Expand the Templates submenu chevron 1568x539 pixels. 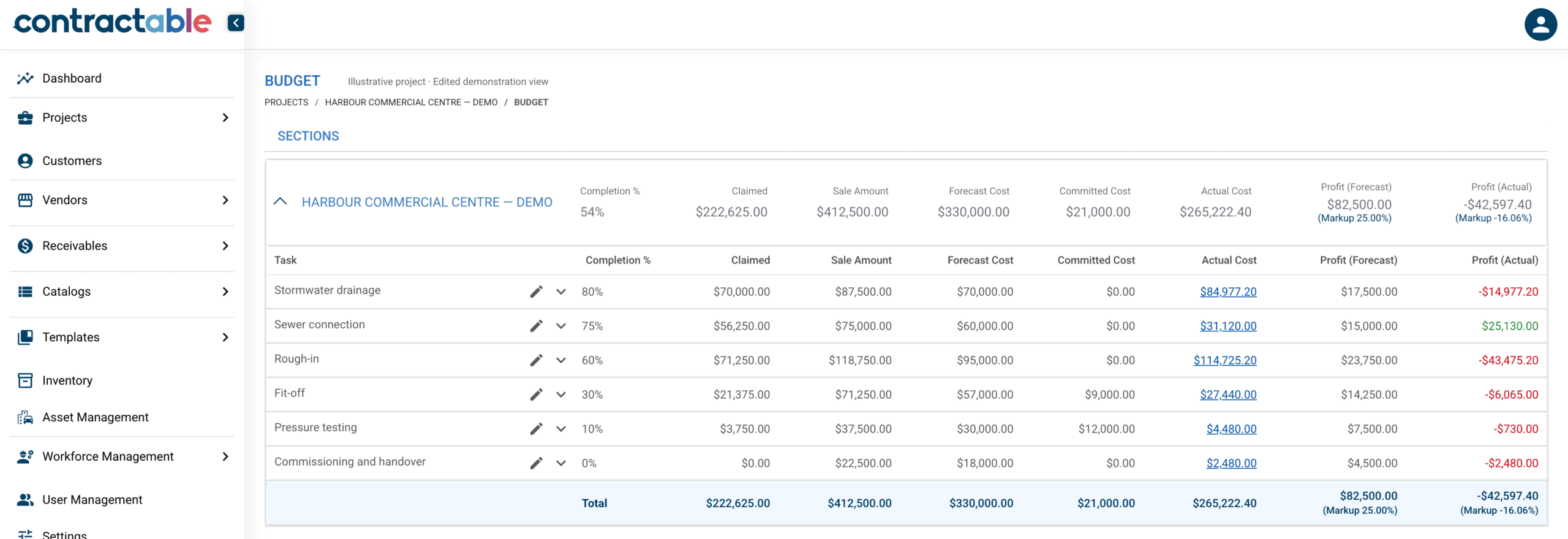[225, 337]
